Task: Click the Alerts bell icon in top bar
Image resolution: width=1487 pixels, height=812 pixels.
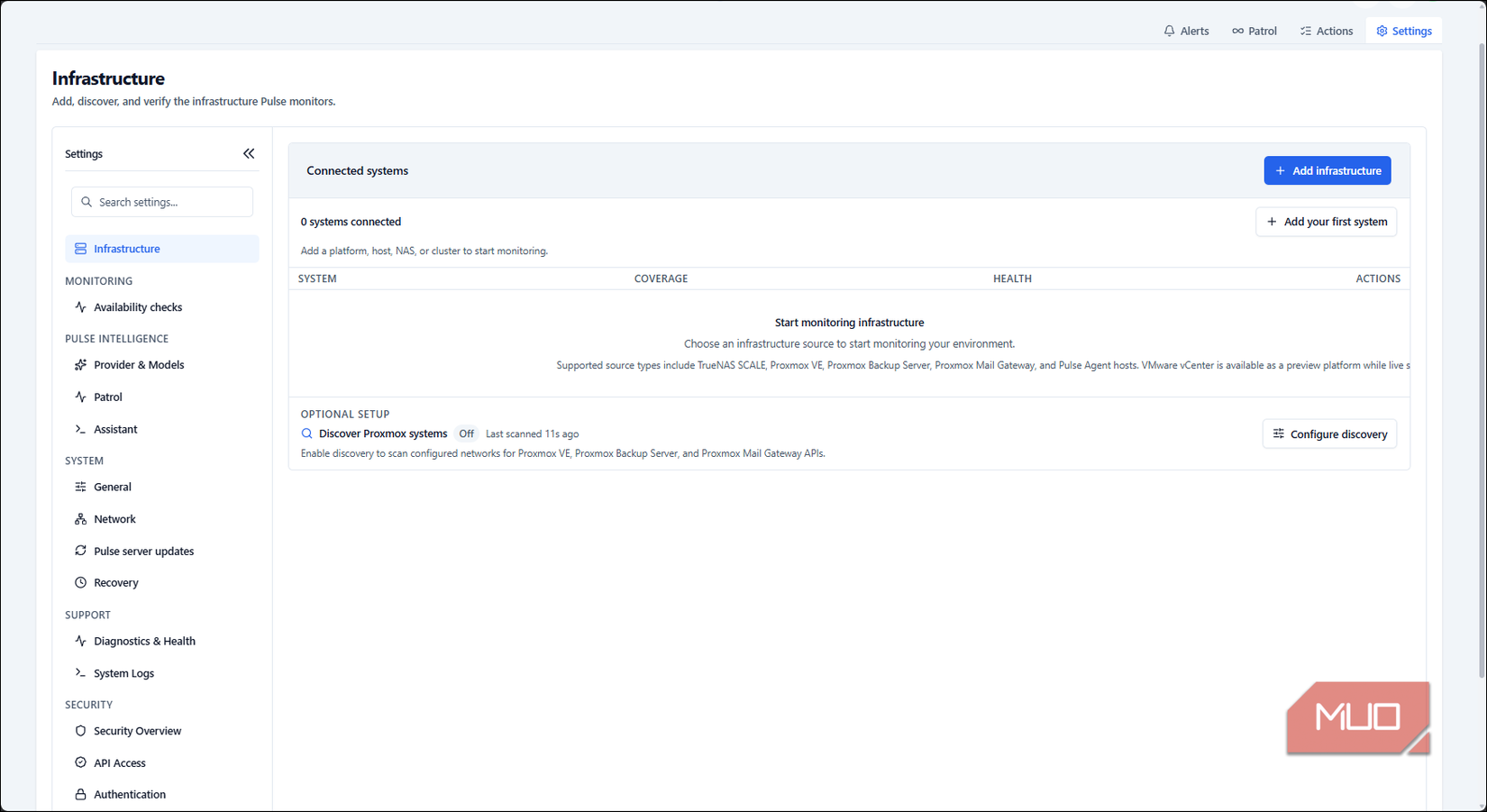Action: point(1169,31)
